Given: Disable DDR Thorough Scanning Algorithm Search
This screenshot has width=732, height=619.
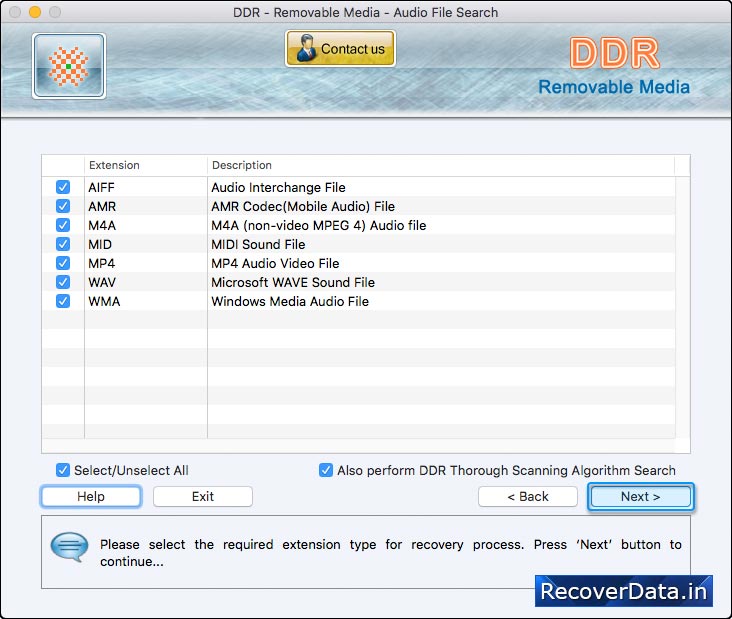Looking at the screenshot, I should (326, 470).
